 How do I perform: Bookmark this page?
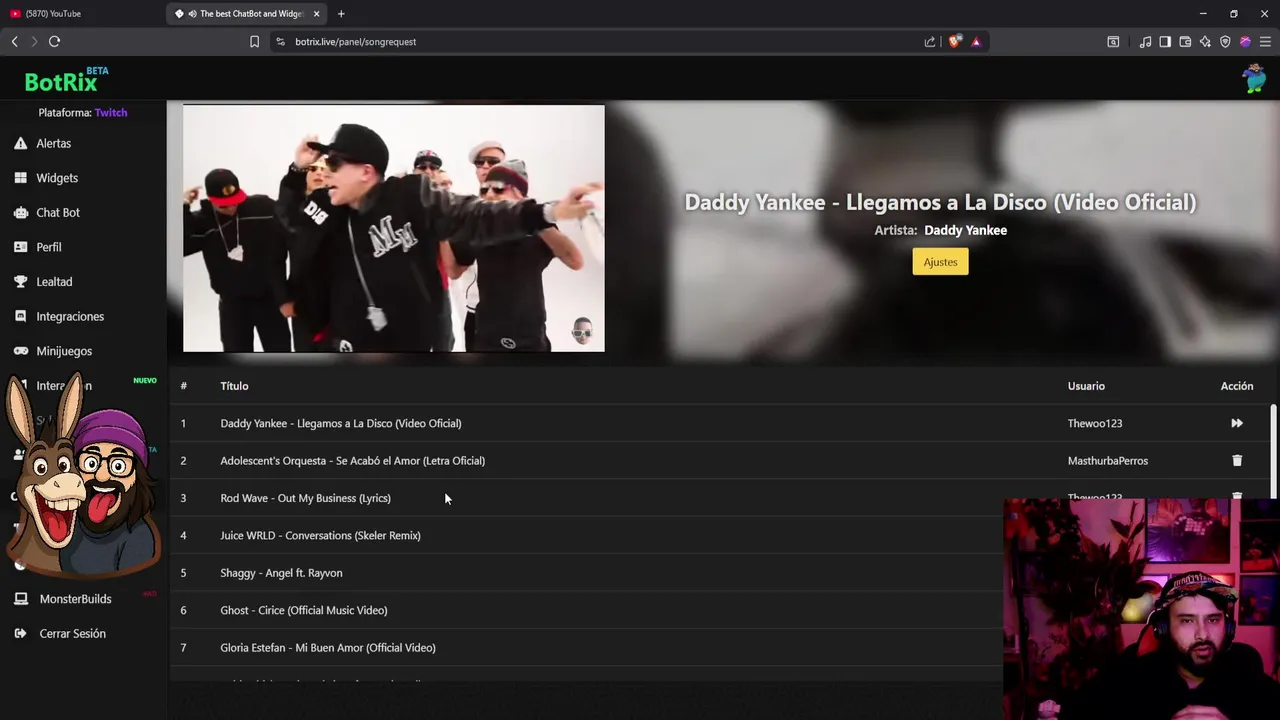pos(254,42)
